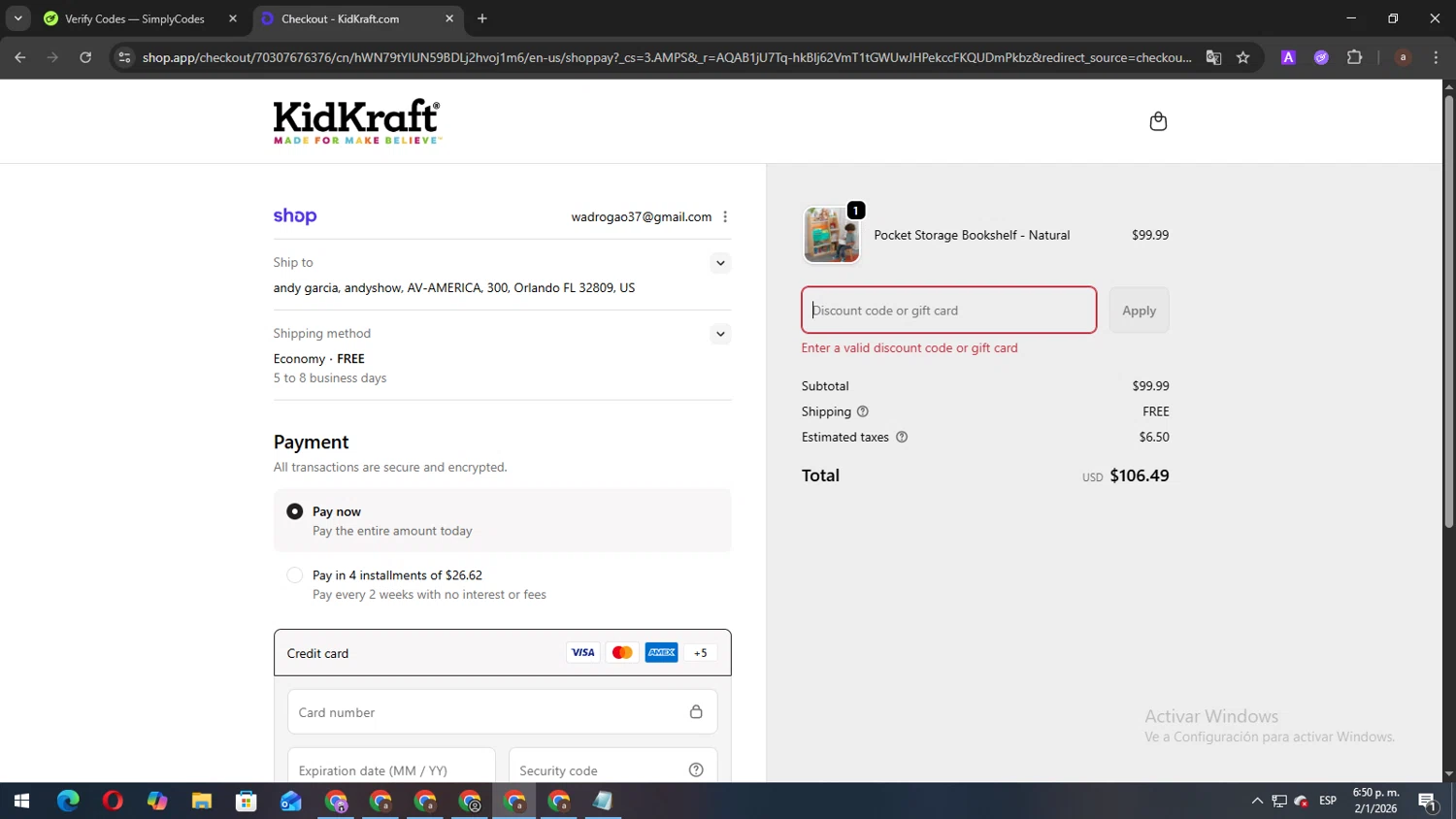Focus the Card number field
1456x819 pixels.
click(503, 712)
